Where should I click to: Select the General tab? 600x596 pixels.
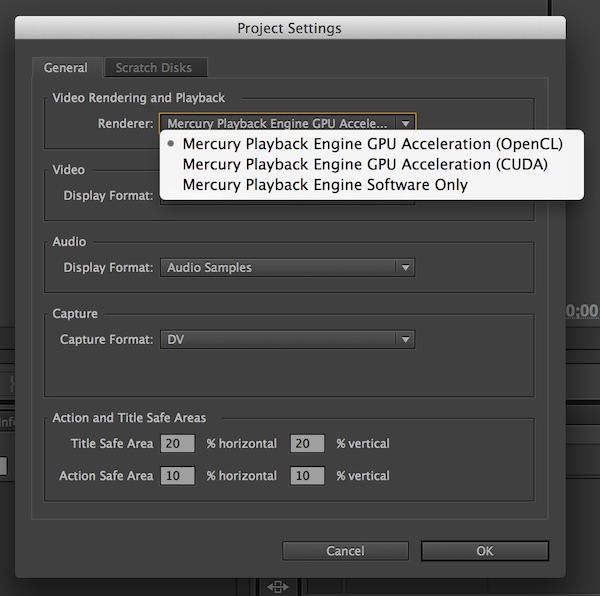click(66, 68)
